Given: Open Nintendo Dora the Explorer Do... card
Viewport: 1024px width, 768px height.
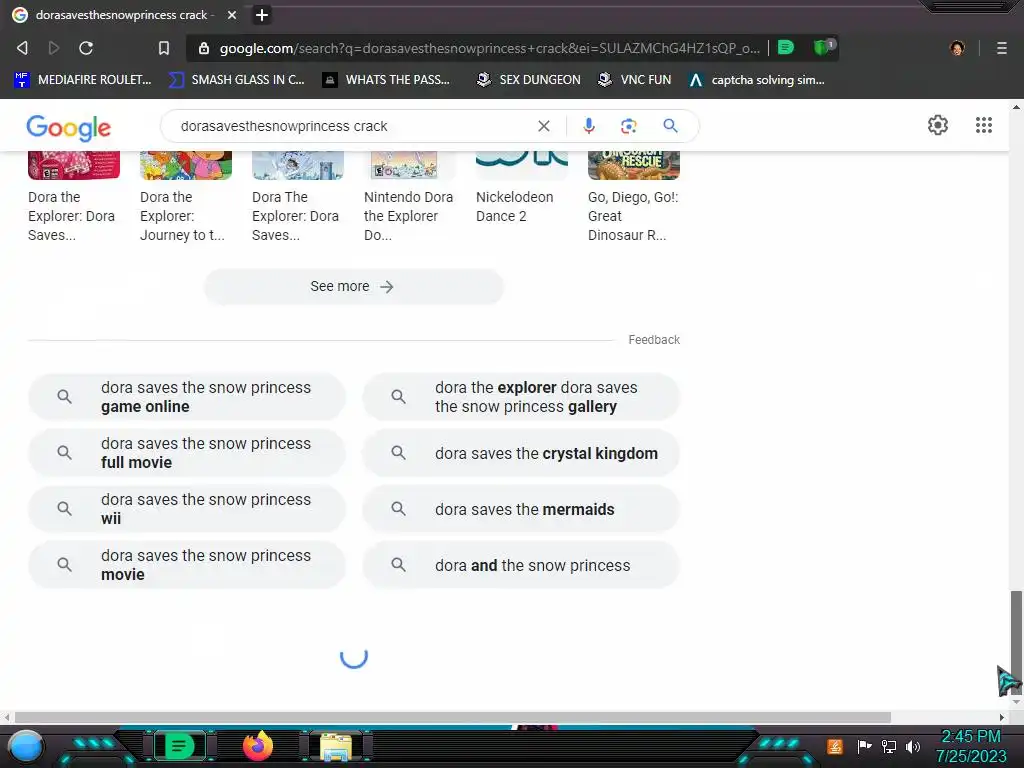Looking at the screenshot, I should pos(409,198).
